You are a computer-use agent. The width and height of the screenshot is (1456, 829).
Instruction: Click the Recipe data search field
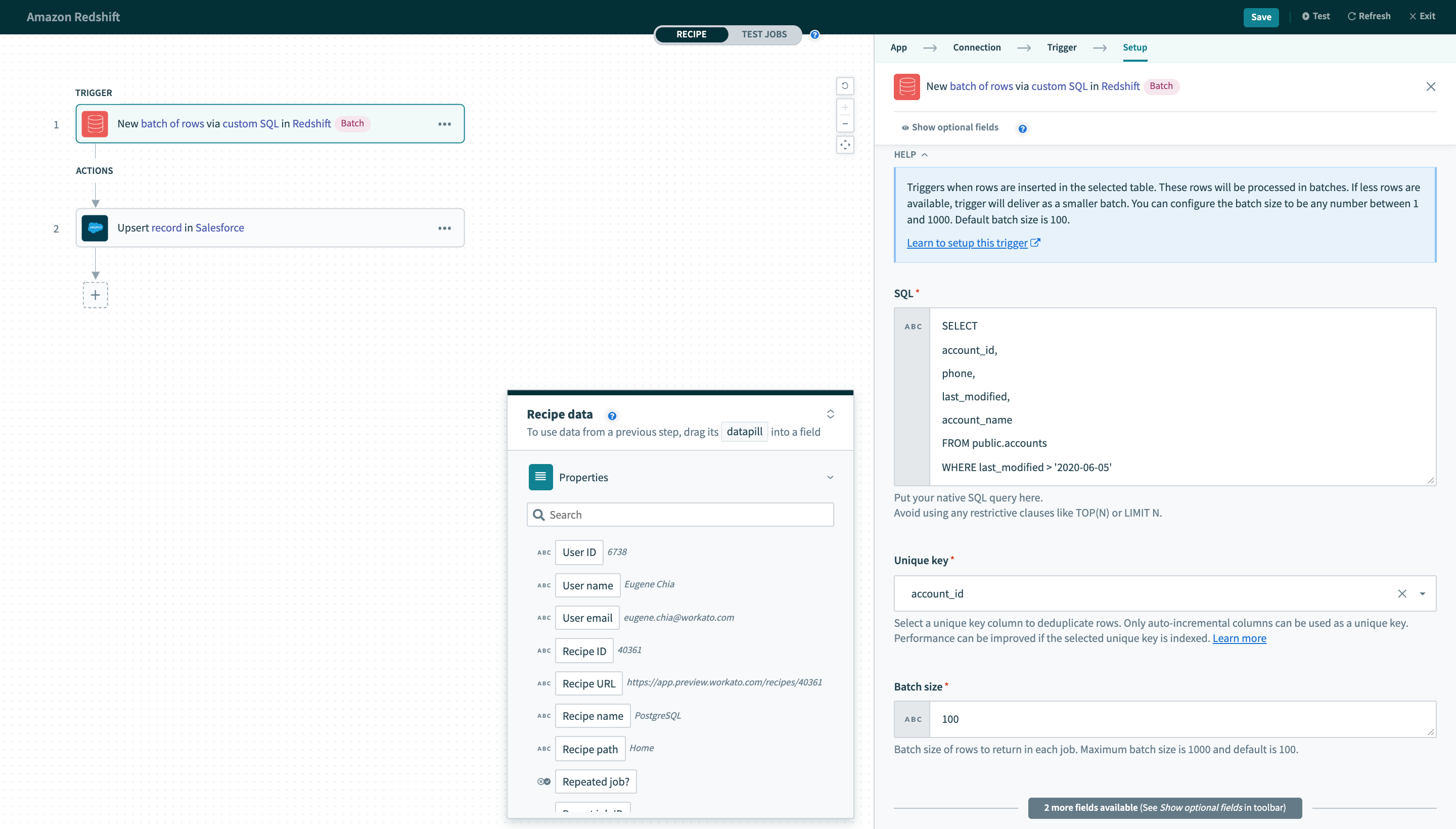point(679,514)
